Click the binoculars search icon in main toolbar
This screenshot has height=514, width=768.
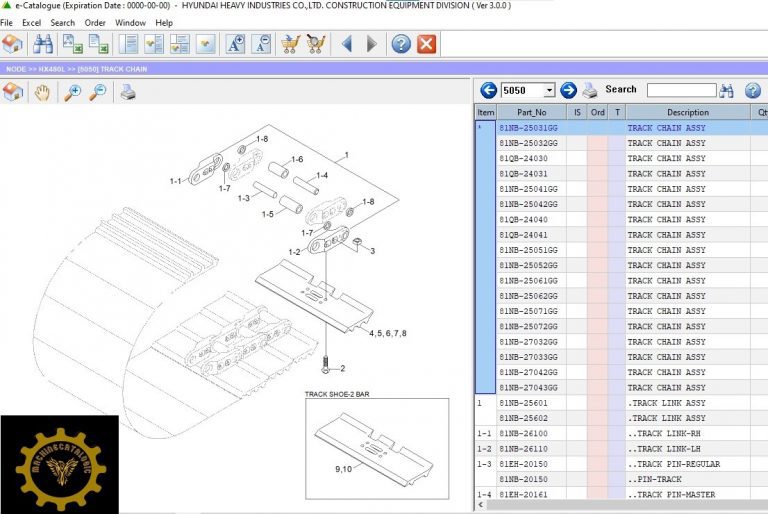pyautogui.click(x=43, y=44)
